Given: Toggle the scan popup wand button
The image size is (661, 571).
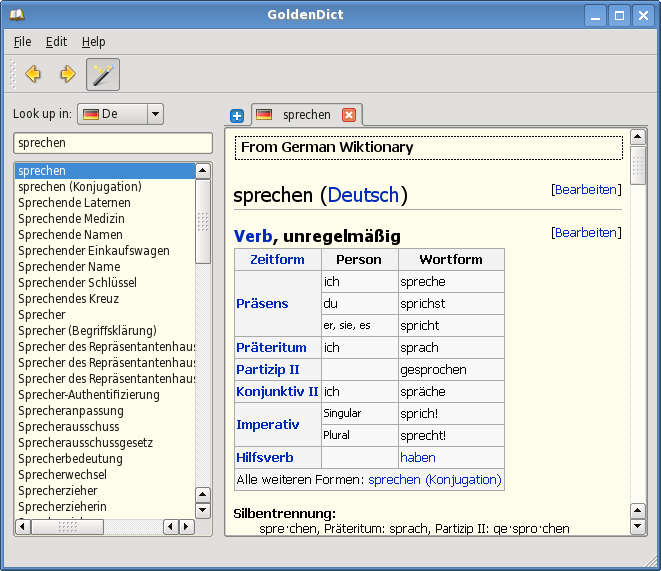Looking at the screenshot, I should (102, 74).
